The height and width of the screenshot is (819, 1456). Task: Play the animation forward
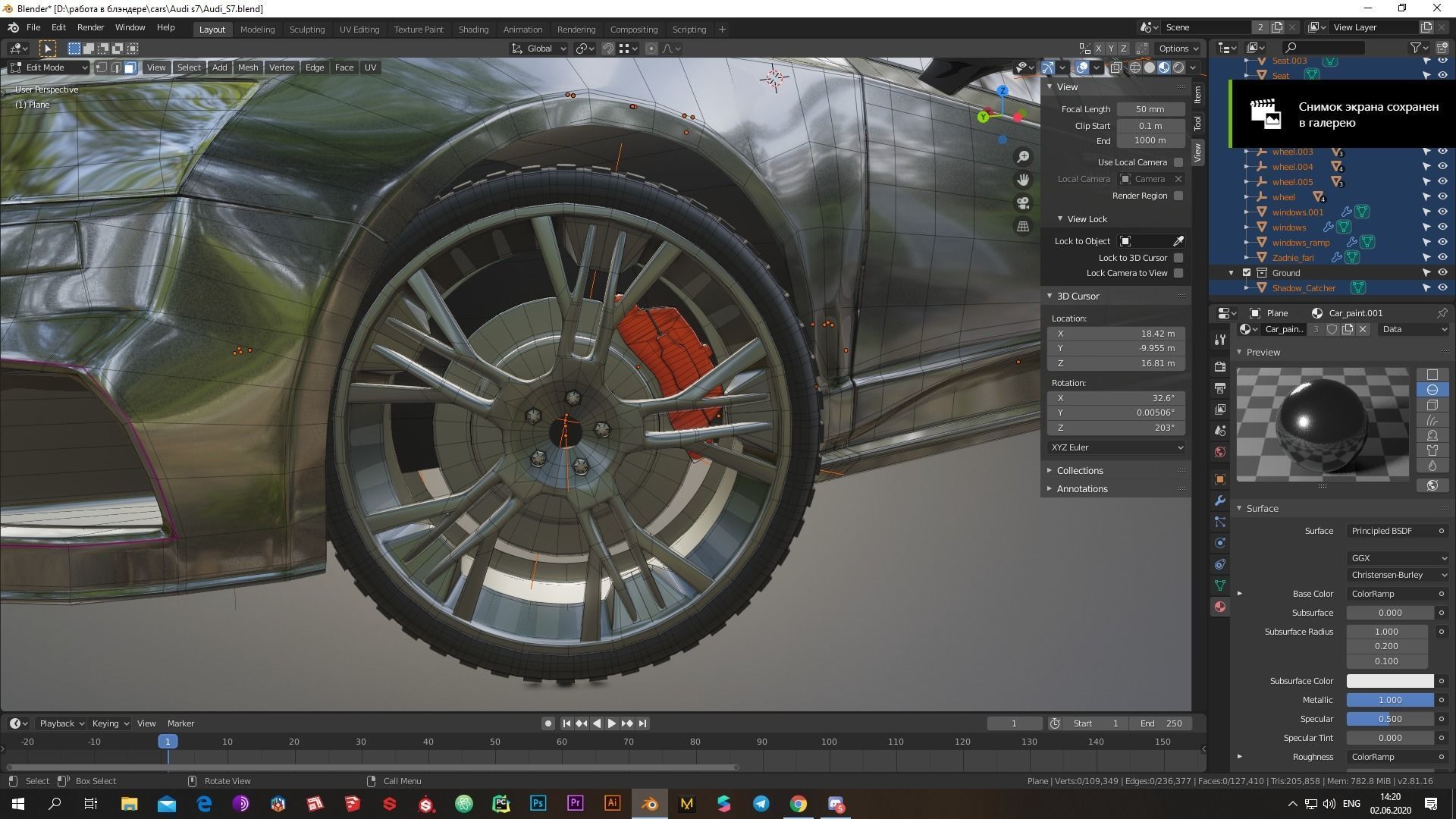pyautogui.click(x=612, y=723)
